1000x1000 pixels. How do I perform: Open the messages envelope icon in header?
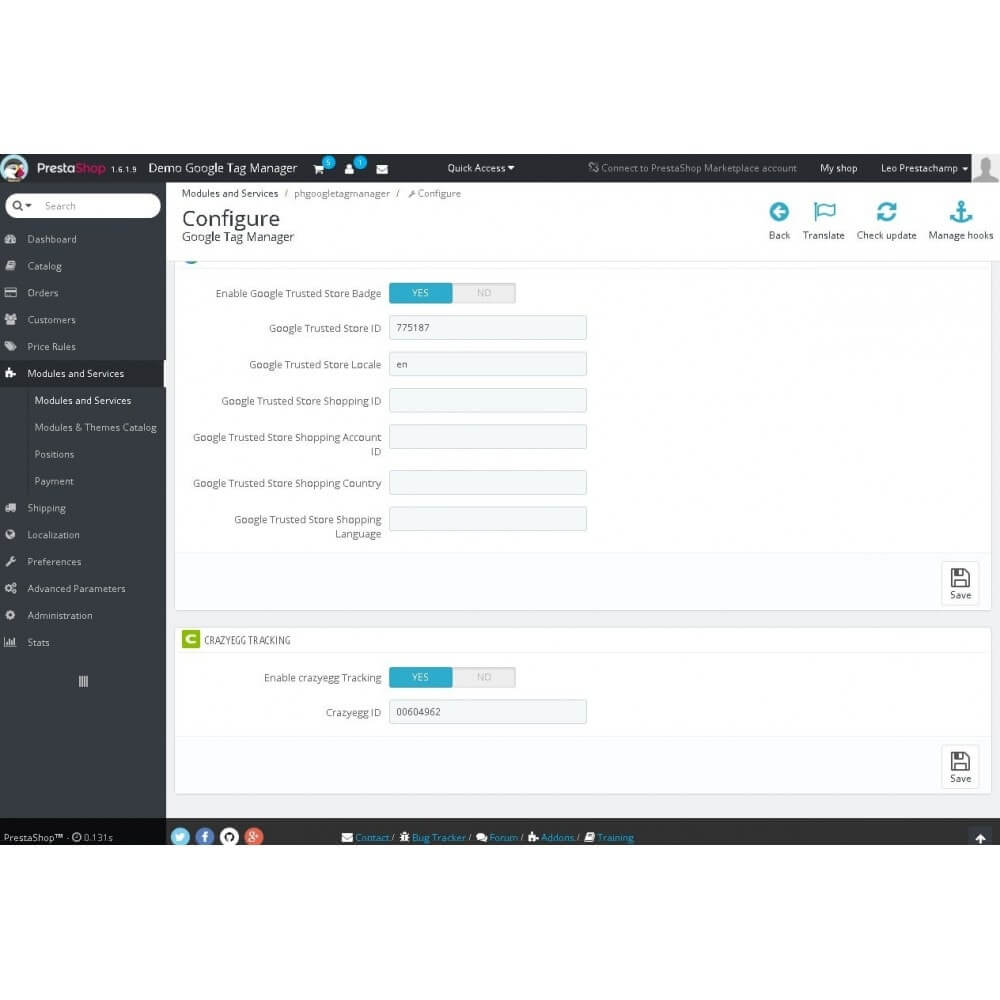pyautogui.click(x=382, y=169)
